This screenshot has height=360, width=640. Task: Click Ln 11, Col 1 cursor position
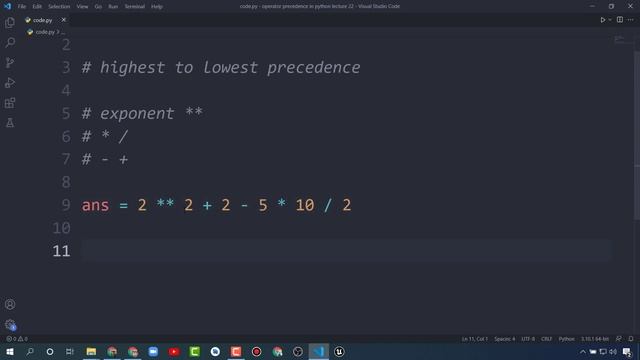click(475, 339)
